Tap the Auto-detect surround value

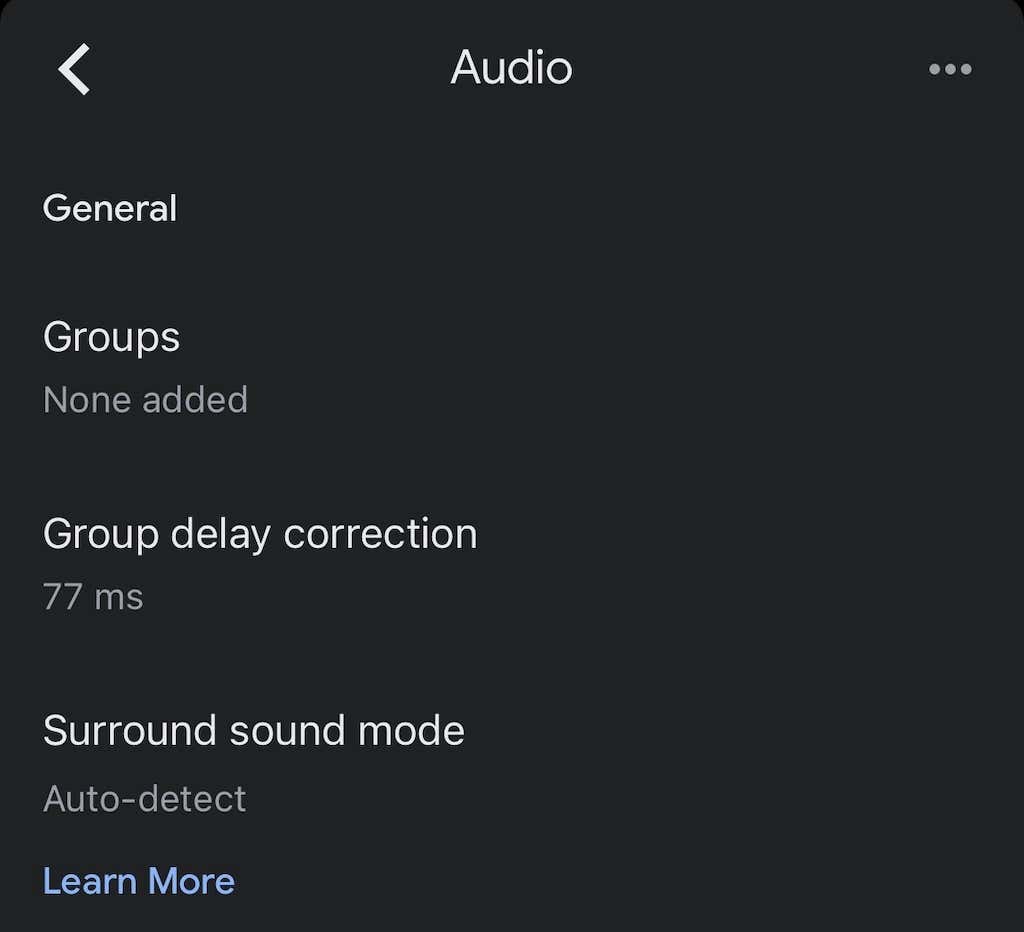[x=145, y=799]
